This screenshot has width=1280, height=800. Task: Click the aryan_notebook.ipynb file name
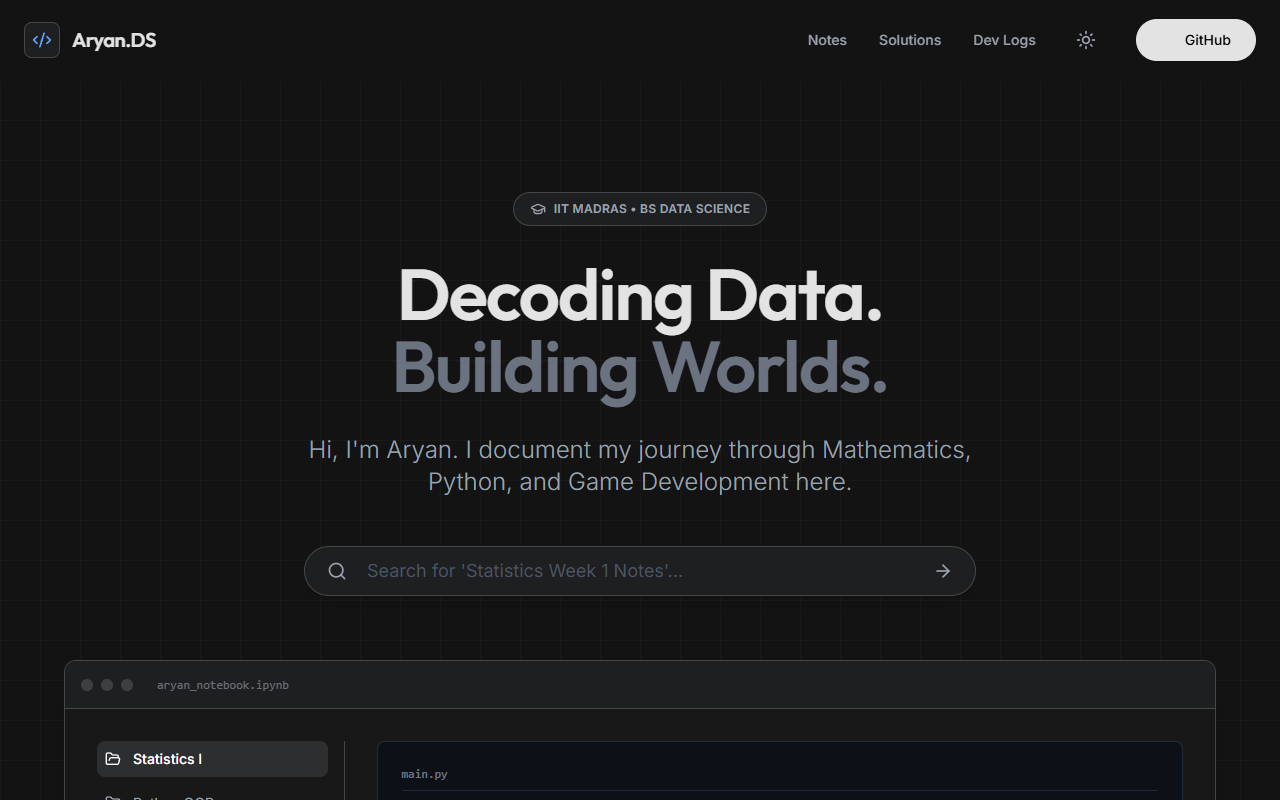tap(223, 685)
